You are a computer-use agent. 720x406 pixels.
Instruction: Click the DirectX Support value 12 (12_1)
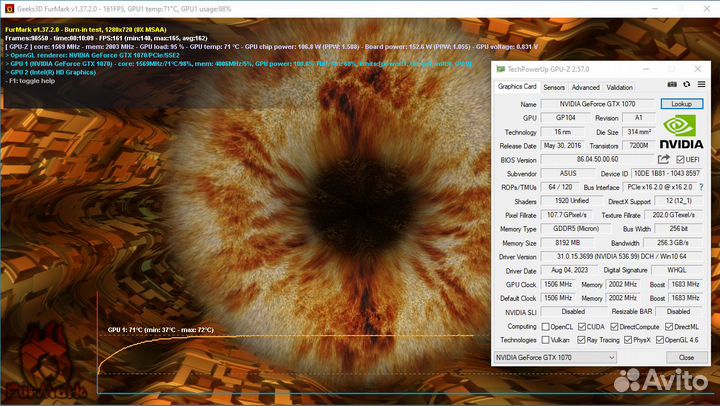(x=679, y=201)
